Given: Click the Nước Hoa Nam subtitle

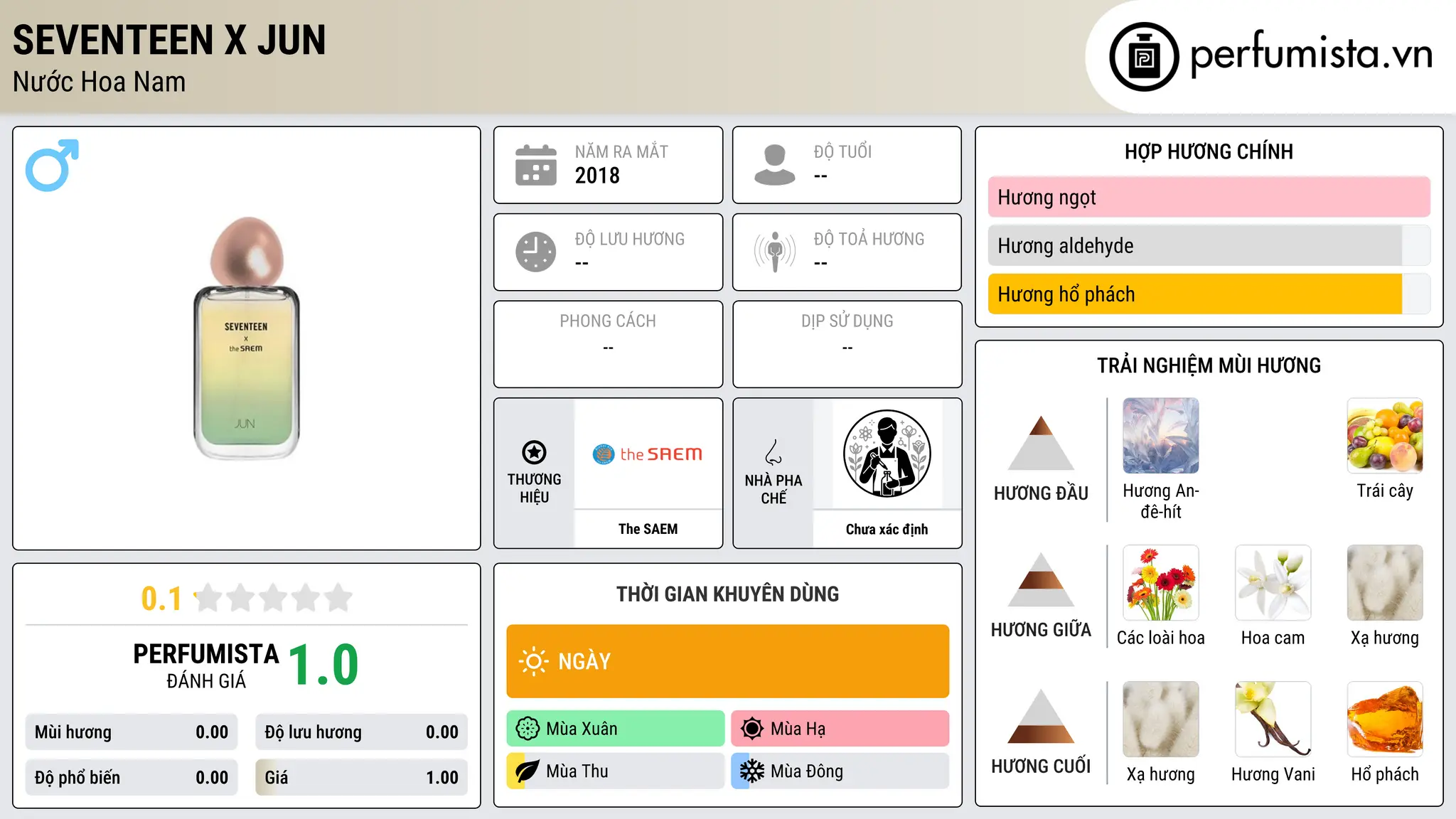Looking at the screenshot, I should [x=99, y=82].
